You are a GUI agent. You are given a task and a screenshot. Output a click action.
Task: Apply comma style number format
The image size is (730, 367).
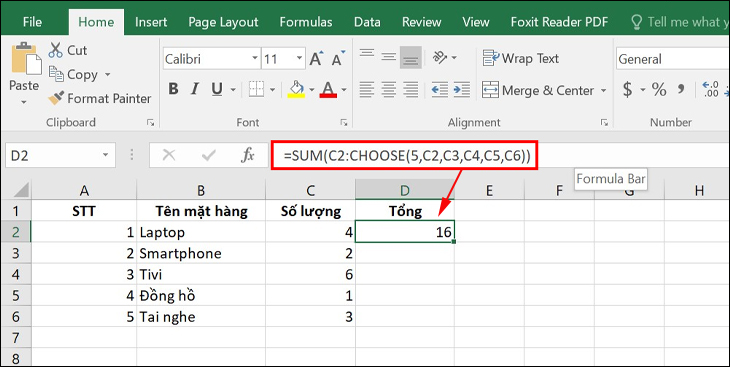point(681,89)
